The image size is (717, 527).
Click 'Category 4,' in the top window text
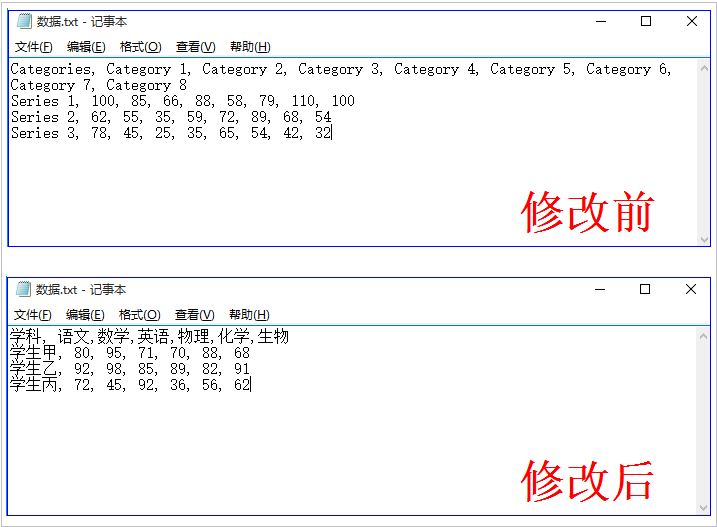click(437, 70)
